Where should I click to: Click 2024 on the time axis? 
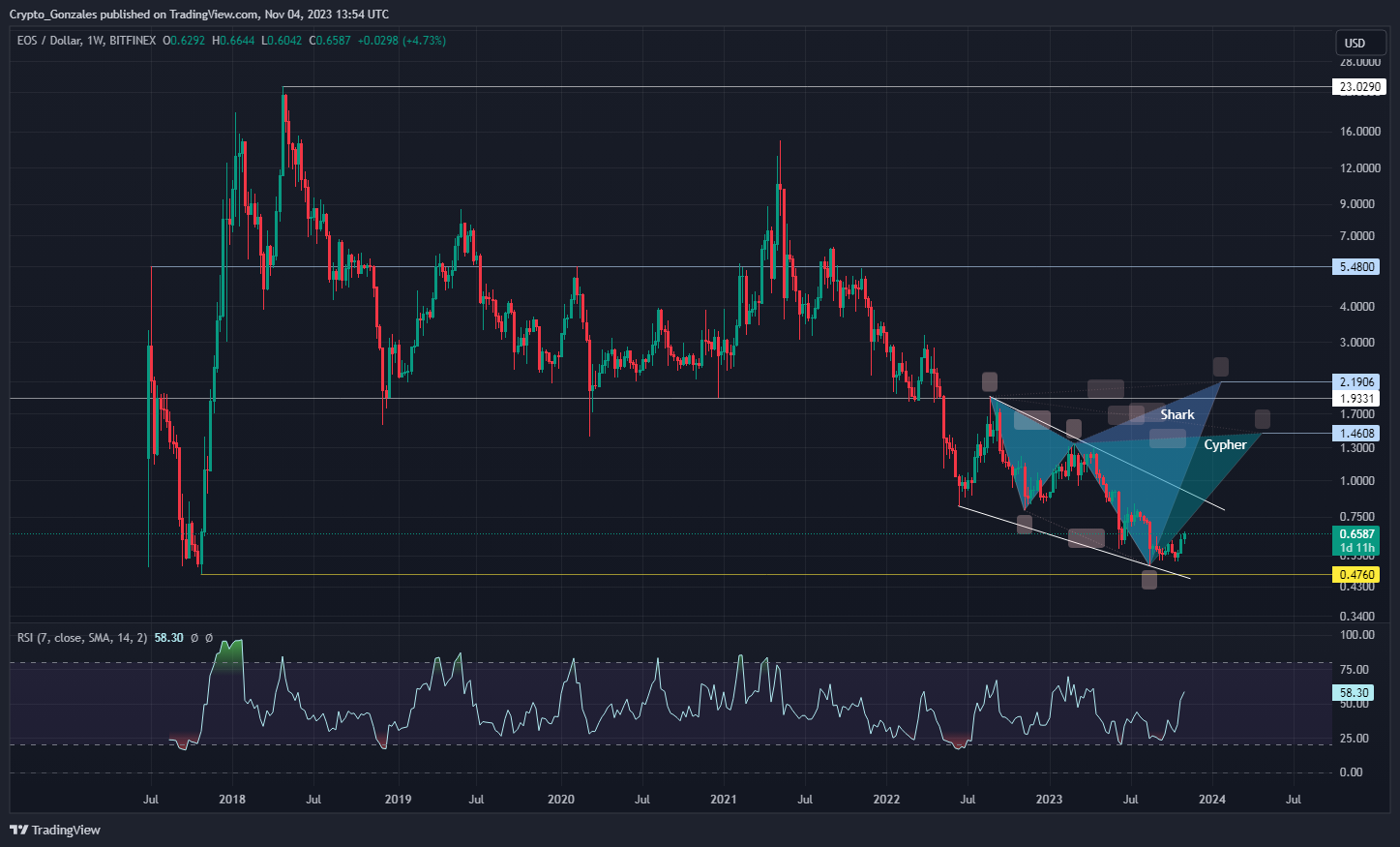[x=1212, y=800]
